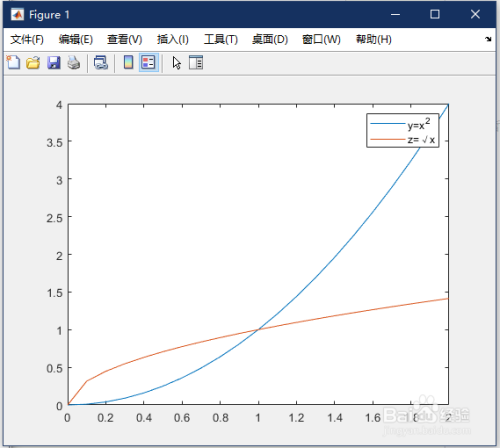Click the x-axis tick label 0.2
500x448 pixels.
pyautogui.click(x=105, y=418)
